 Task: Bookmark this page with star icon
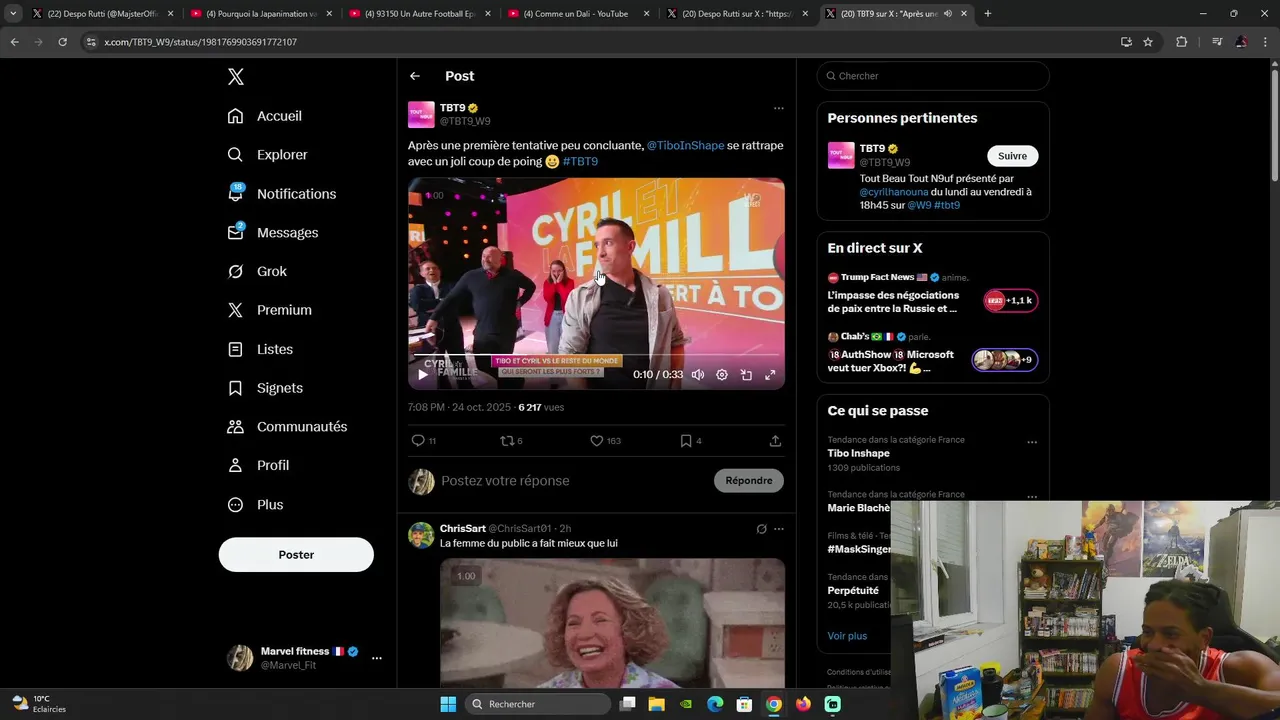point(1148,42)
